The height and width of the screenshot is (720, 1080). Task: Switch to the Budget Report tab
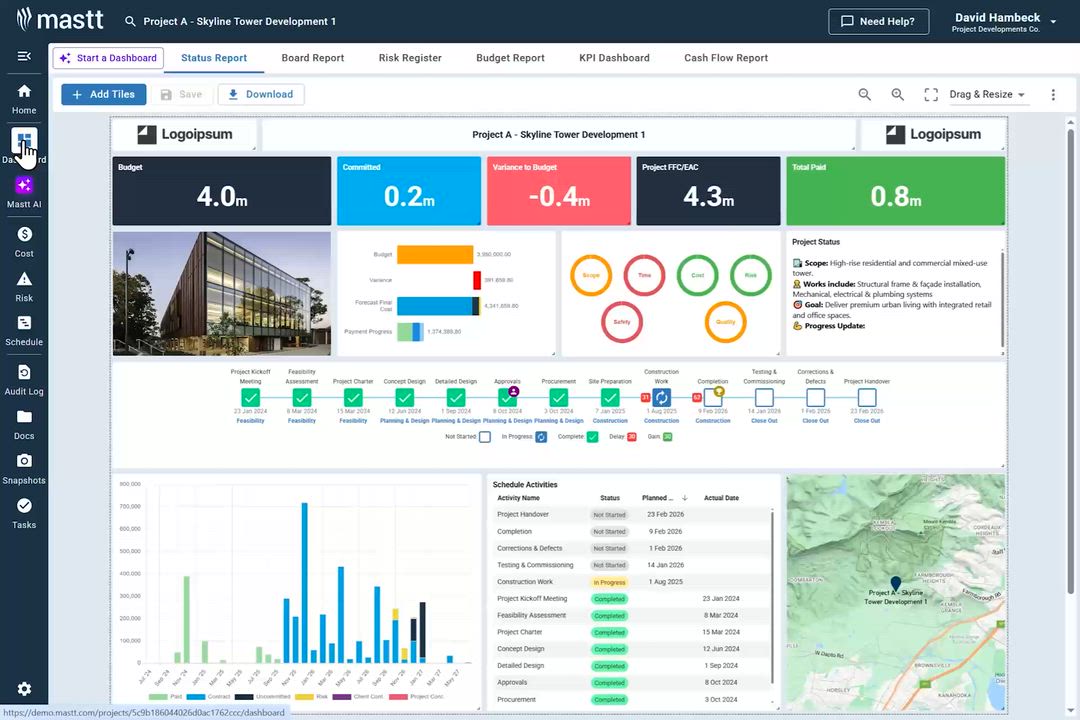[x=510, y=58]
